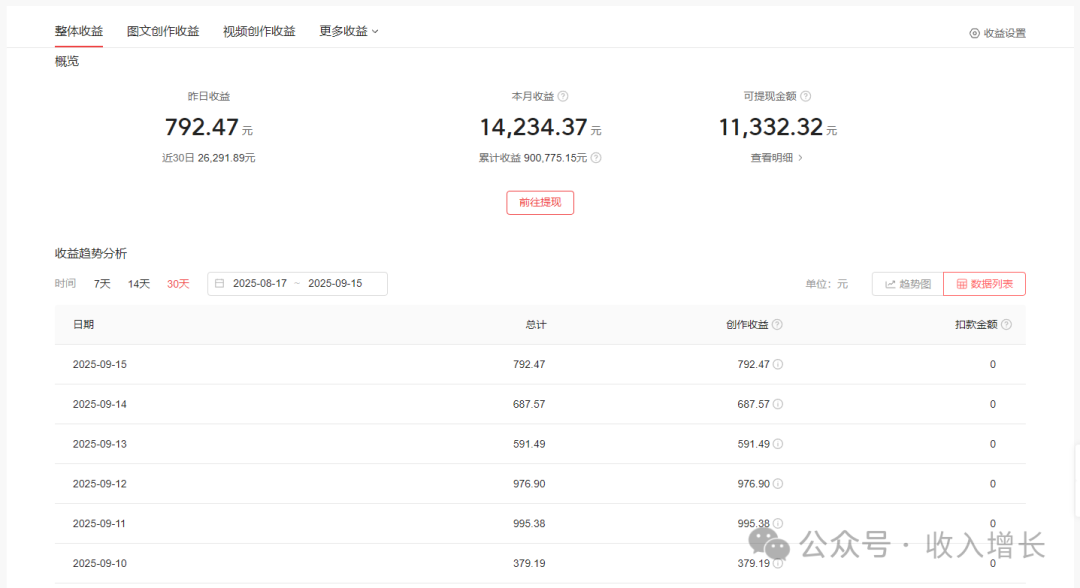The image size is (1080, 588).
Task: Click date cell 2025-09-10
Action: [x=100, y=563]
